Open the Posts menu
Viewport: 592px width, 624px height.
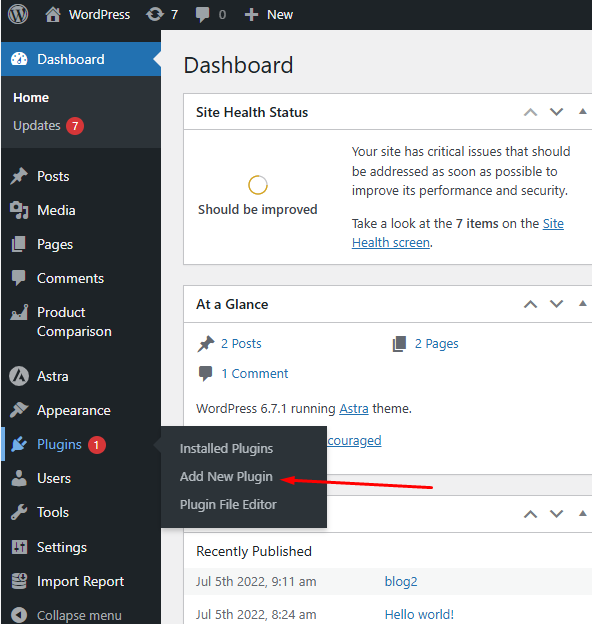click(x=53, y=176)
